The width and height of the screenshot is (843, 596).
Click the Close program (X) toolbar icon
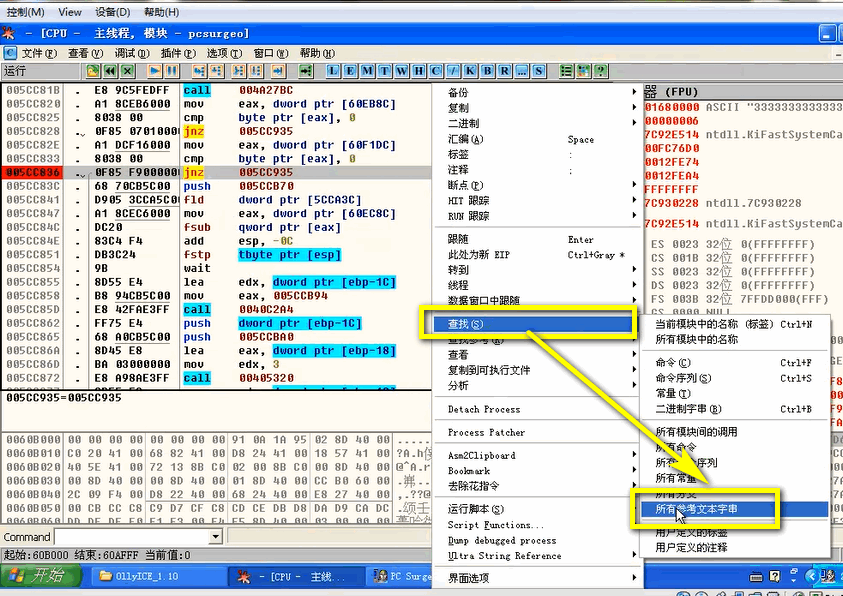click(127, 71)
